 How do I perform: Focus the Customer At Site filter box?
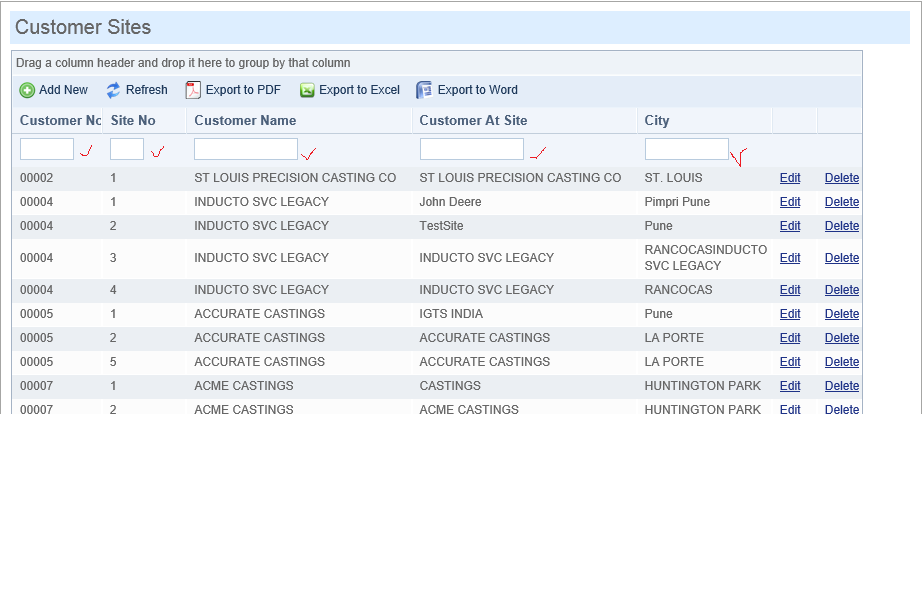(x=472, y=149)
